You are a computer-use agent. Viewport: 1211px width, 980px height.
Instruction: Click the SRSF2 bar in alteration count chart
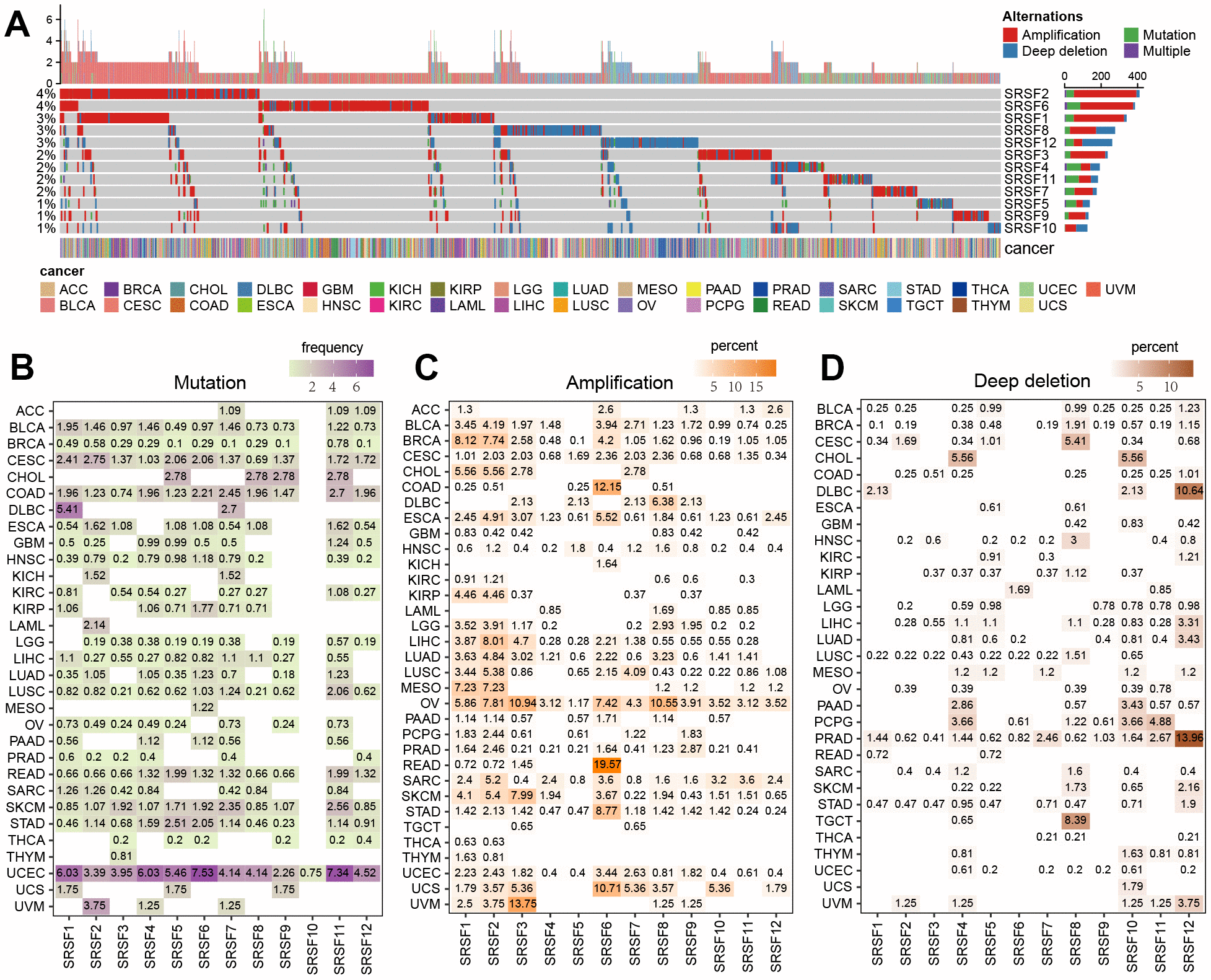(1102, 94)
